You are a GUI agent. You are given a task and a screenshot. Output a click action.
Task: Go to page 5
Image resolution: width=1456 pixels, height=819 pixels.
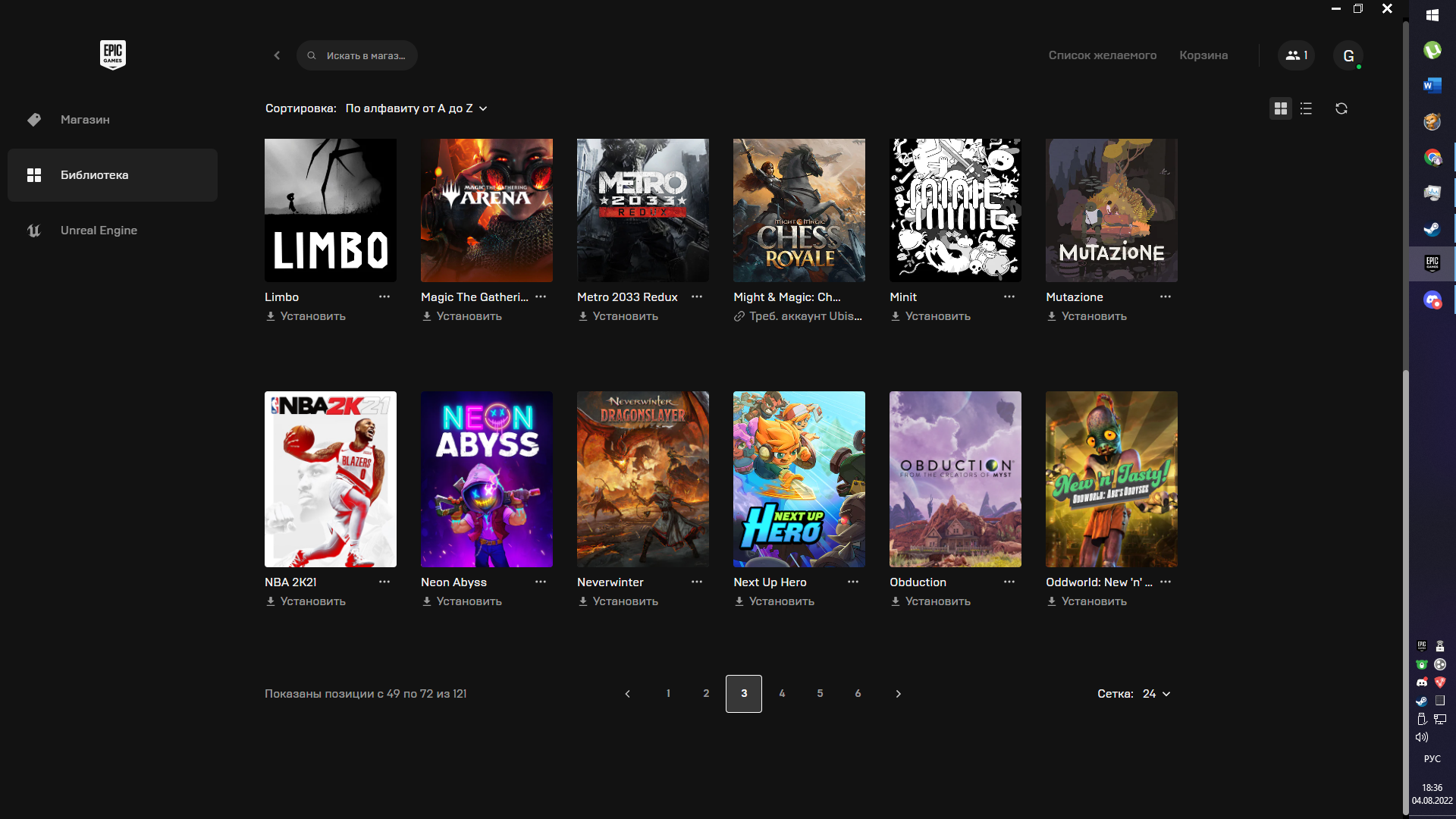820,694
